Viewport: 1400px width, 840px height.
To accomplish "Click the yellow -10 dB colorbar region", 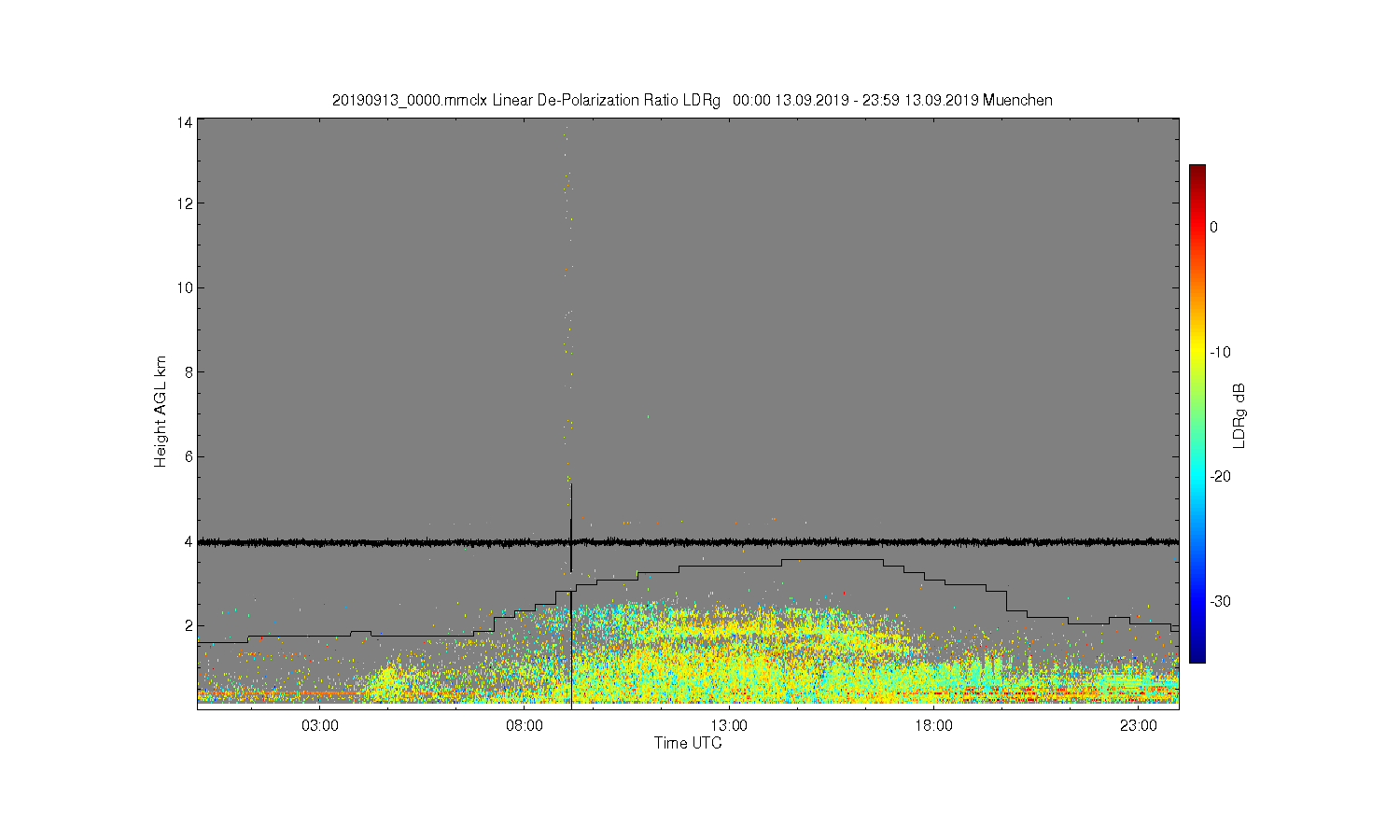I will (1197, 352).
